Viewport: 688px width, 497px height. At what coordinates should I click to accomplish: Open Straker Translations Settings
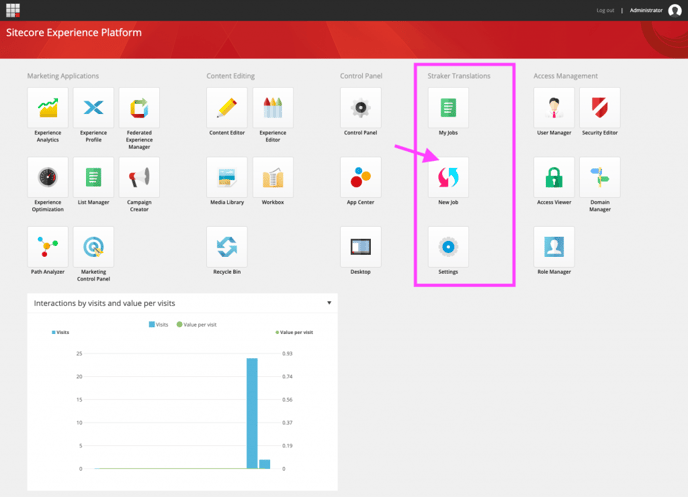pos(448,247)
